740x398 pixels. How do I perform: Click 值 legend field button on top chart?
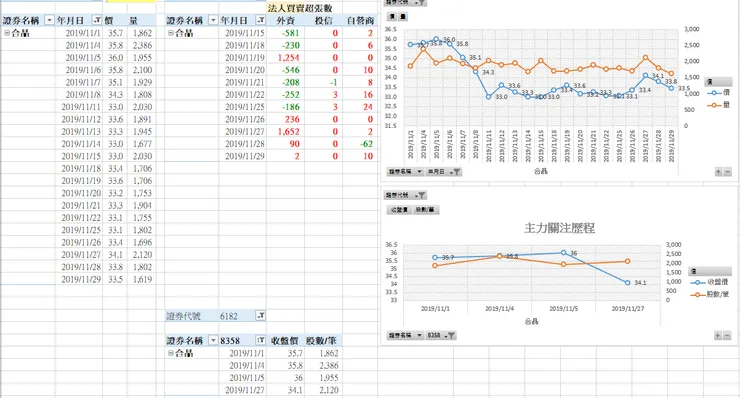pos(718,82)
